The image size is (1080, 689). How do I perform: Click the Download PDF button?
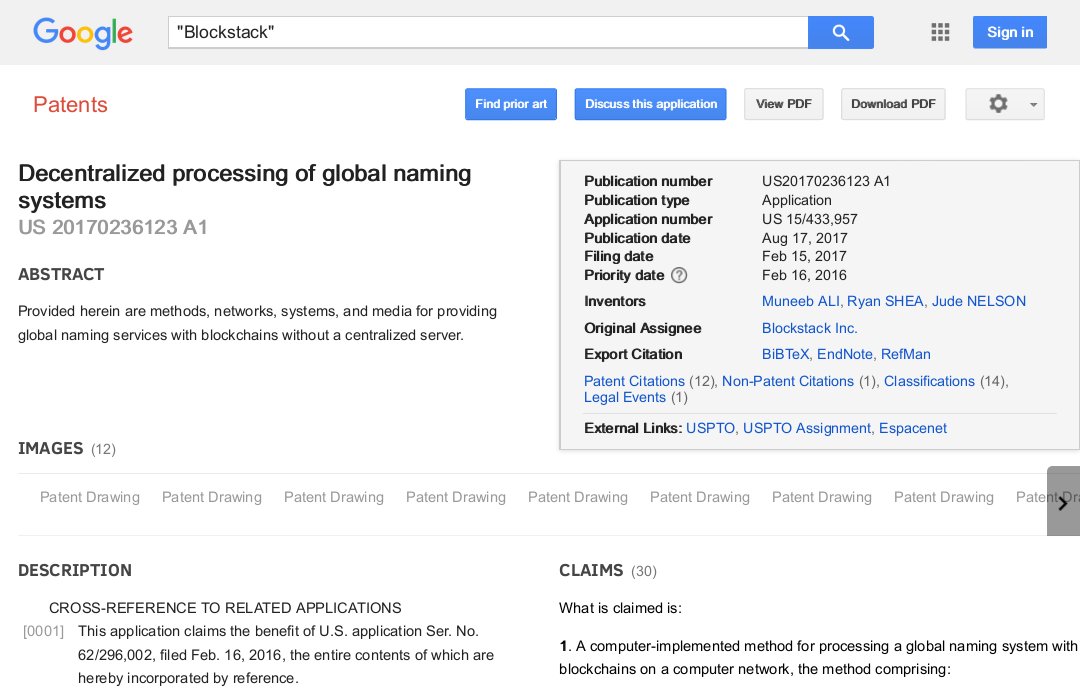click(893, 104)
